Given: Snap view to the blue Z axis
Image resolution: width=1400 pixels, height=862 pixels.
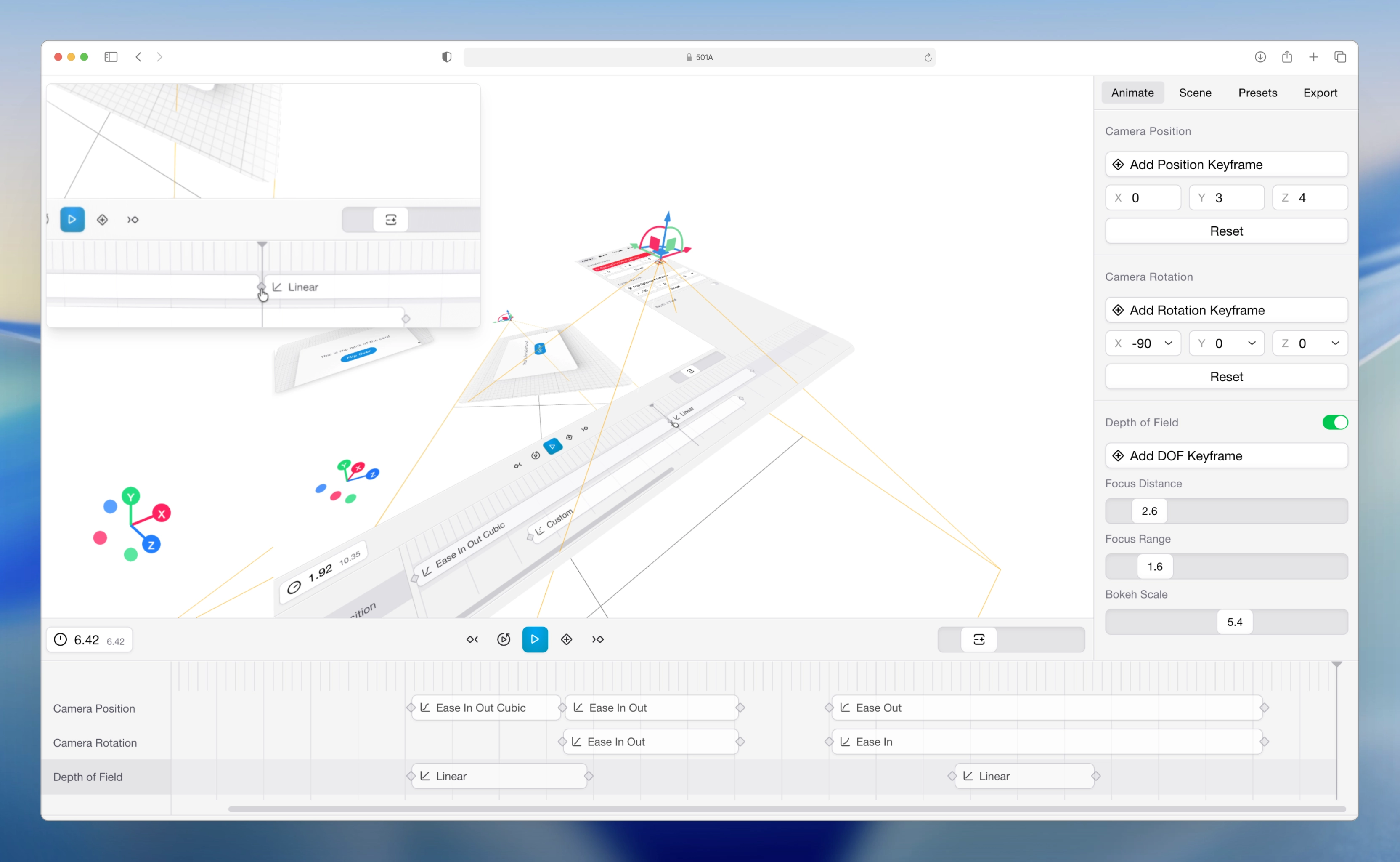Looking at the screenshot, I should tap(151, 545).
